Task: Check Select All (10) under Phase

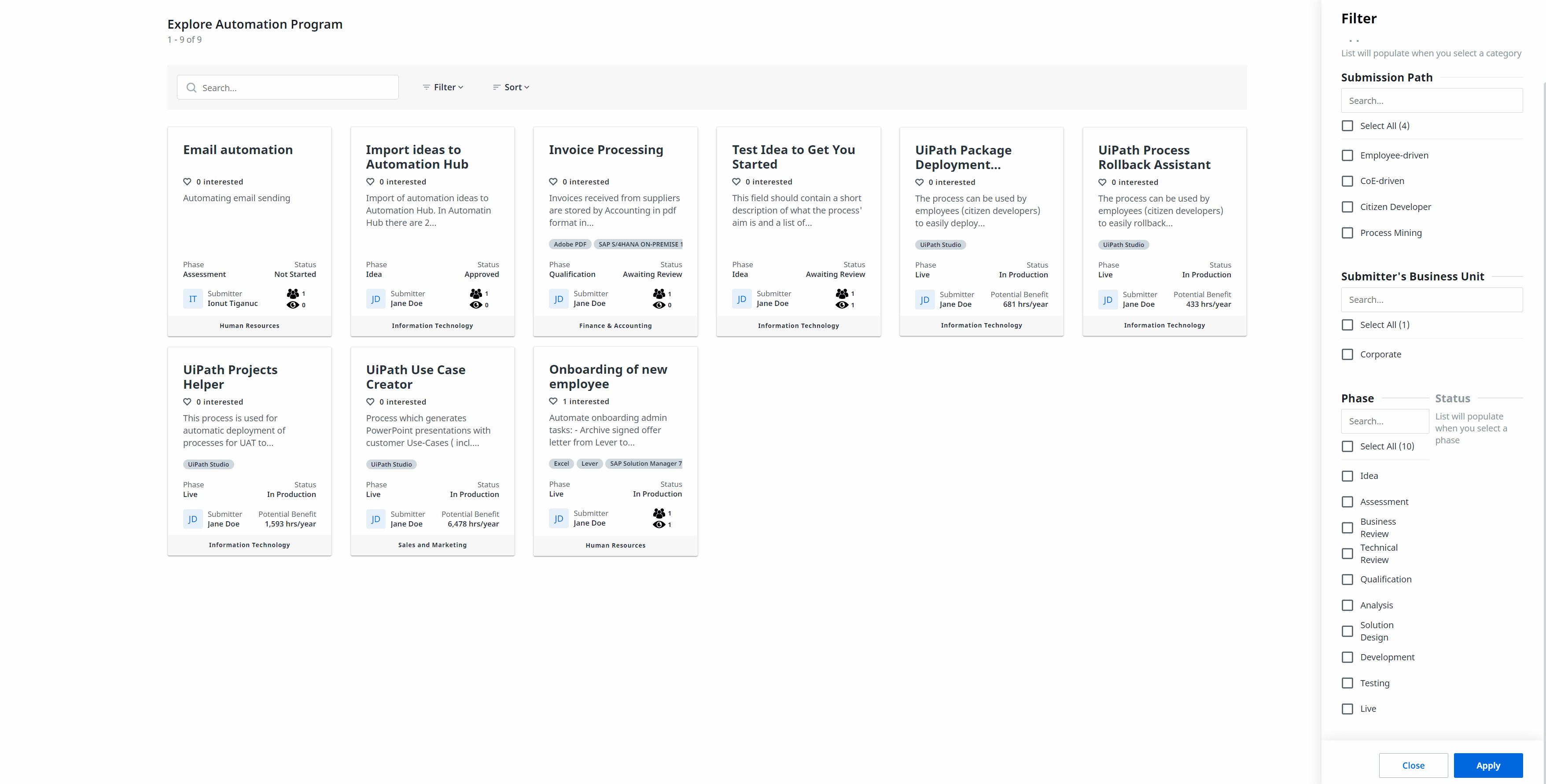Action: [x=1347, y=447]
